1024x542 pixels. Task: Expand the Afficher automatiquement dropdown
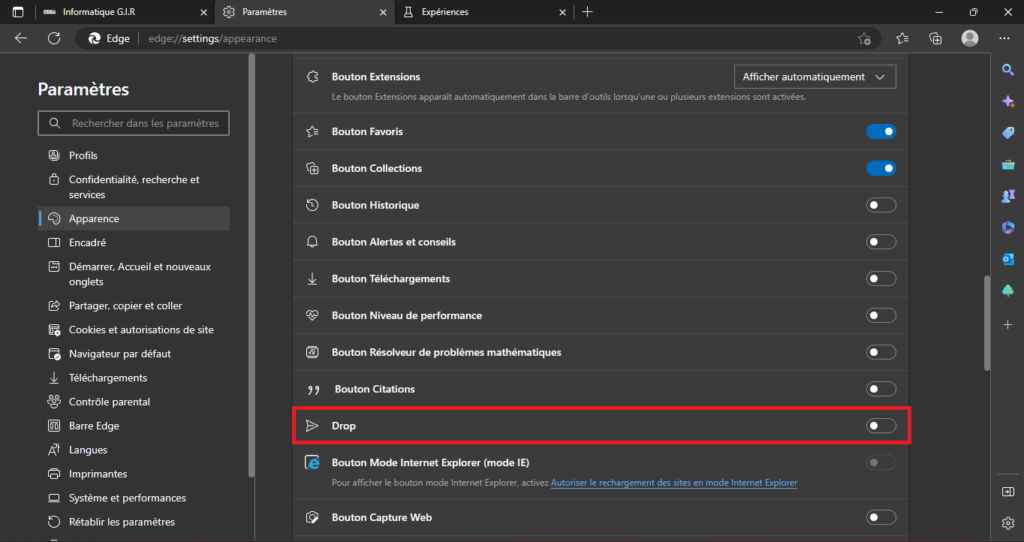point(815,77)
